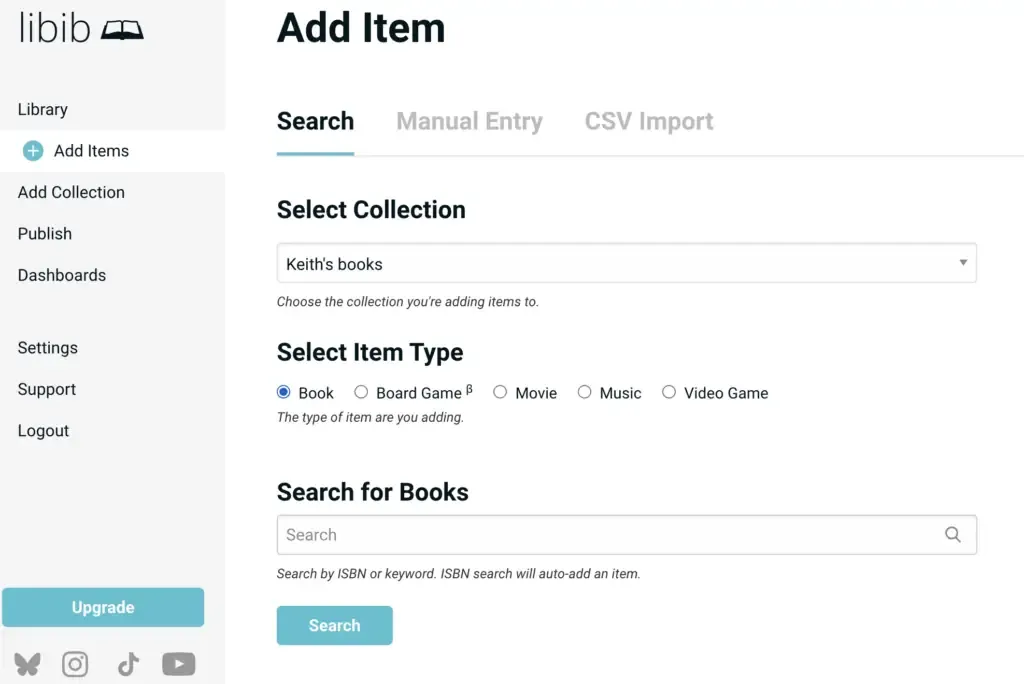This screenshot has width=1024, height=684.
Task: Open the Instagram social icon
Action: point(75,664)
